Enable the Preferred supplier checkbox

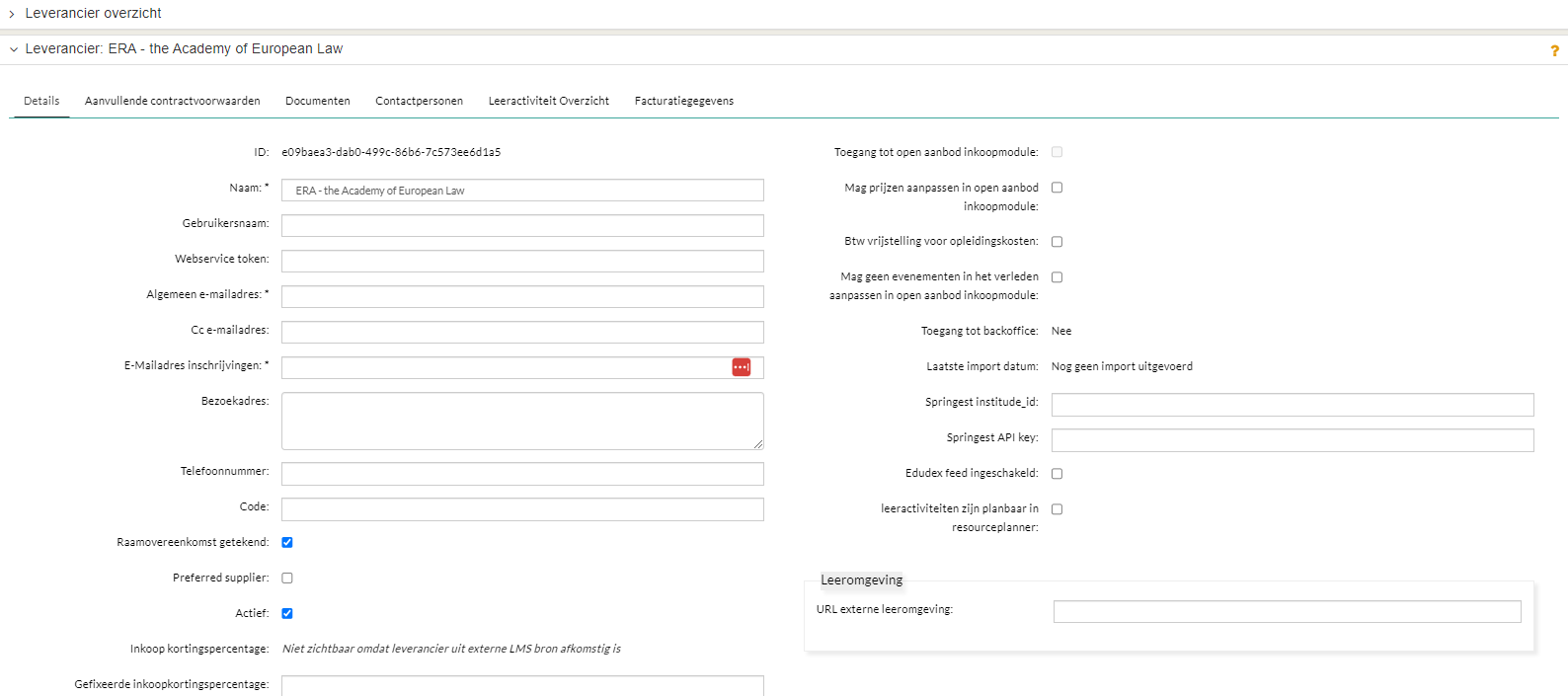[287, 578]
